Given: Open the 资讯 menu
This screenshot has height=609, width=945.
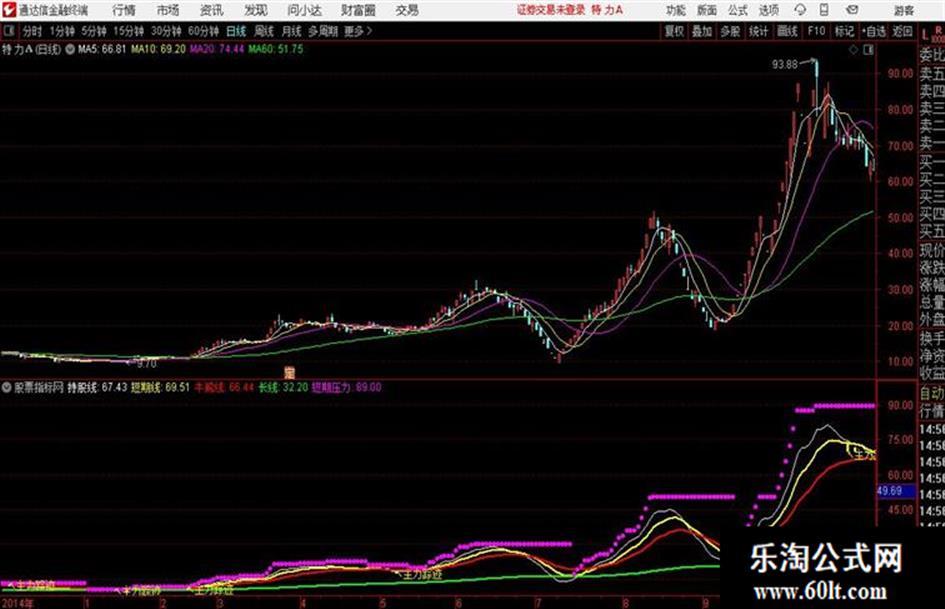Looking at the screenshot, I should (211, 10).
